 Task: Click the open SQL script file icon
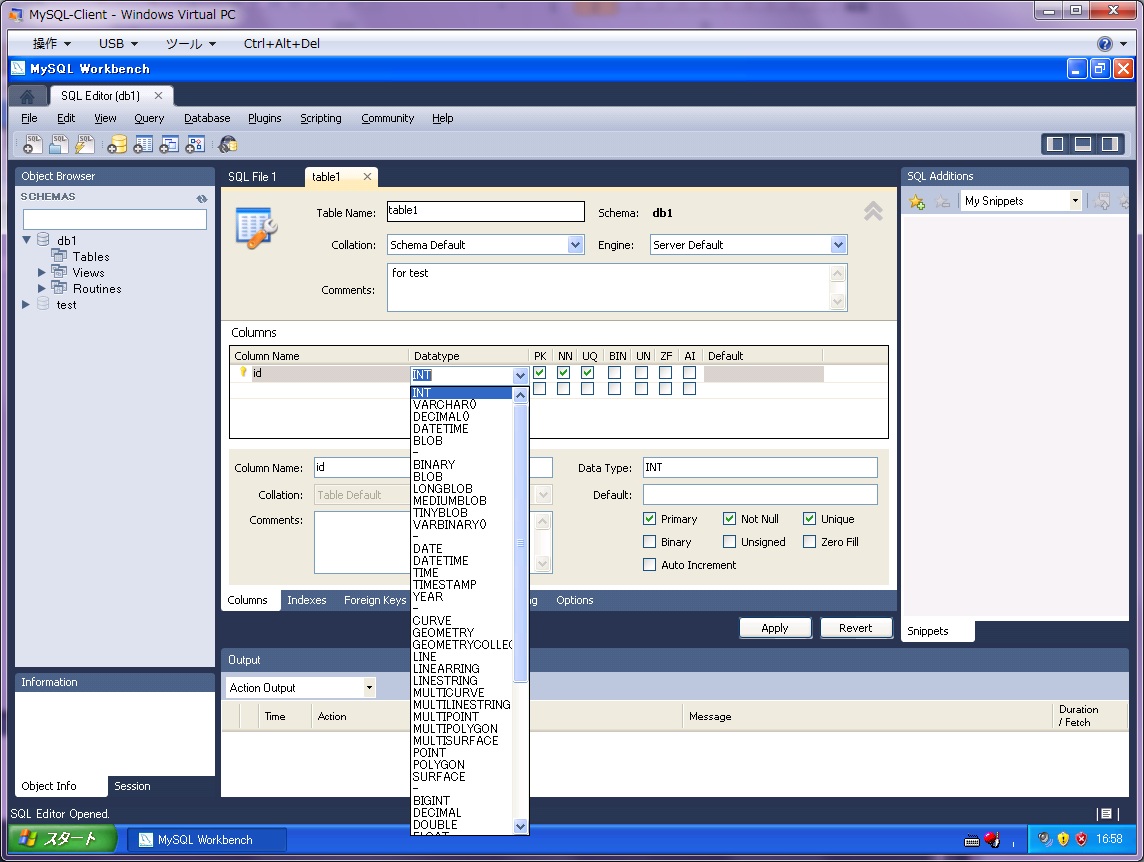tap(58, 145)
